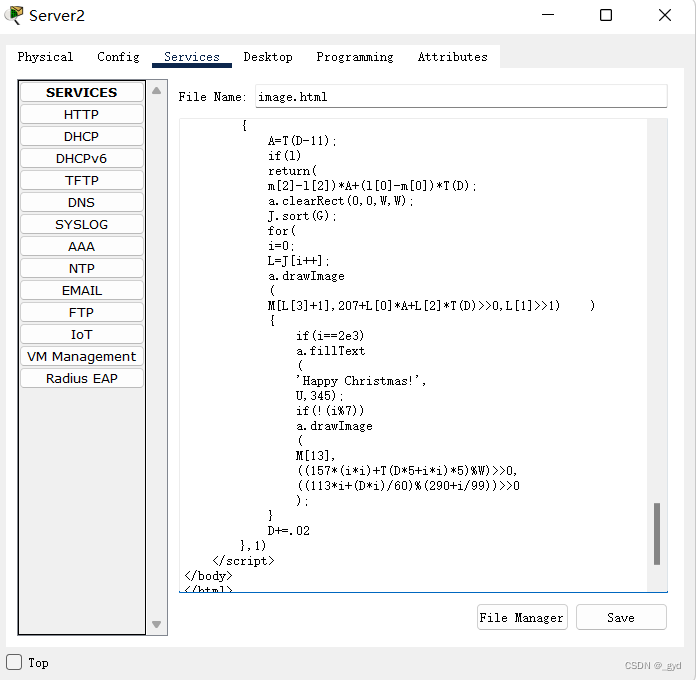Click the if(i==2e3) code line

pyautogui.click(x=330, y=336)
